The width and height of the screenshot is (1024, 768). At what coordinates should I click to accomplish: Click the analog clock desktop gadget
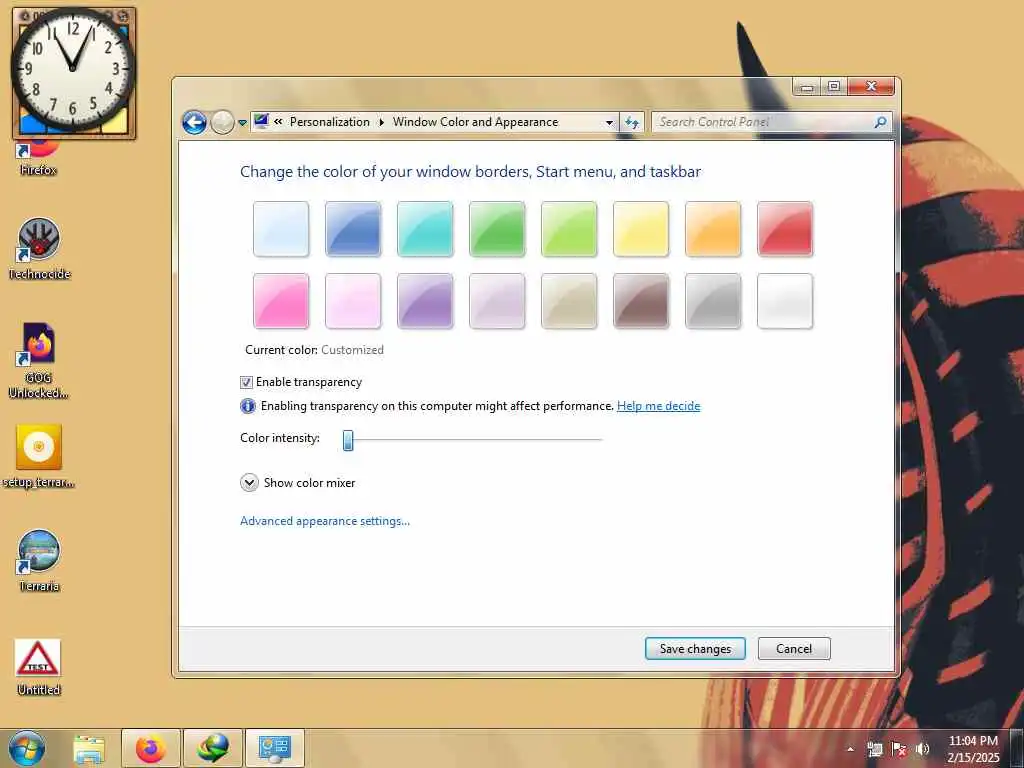tap(73, 71)
